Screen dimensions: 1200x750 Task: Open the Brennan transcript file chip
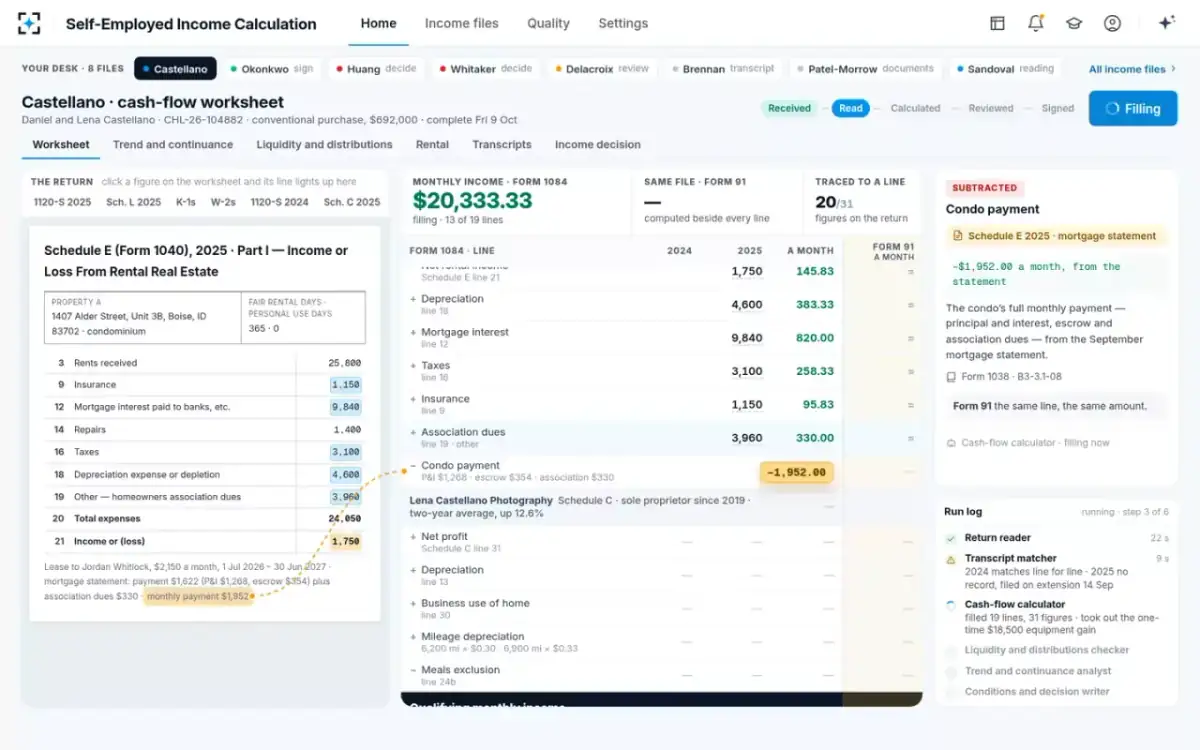coord(723,69)
